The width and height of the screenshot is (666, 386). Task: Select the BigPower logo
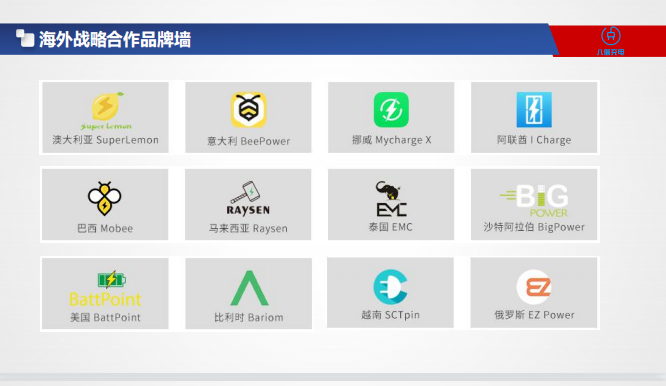[534, 200]
